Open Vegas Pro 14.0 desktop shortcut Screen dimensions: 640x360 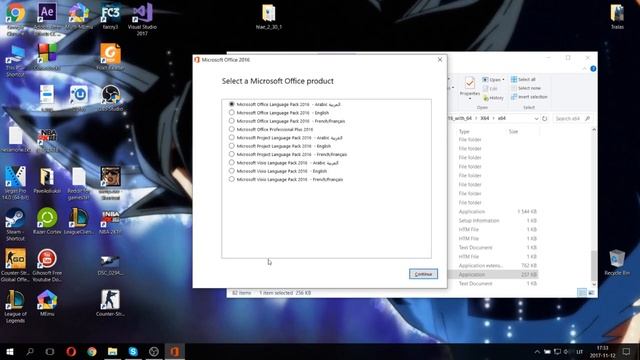pyautogui.click(x=16, y=182)
